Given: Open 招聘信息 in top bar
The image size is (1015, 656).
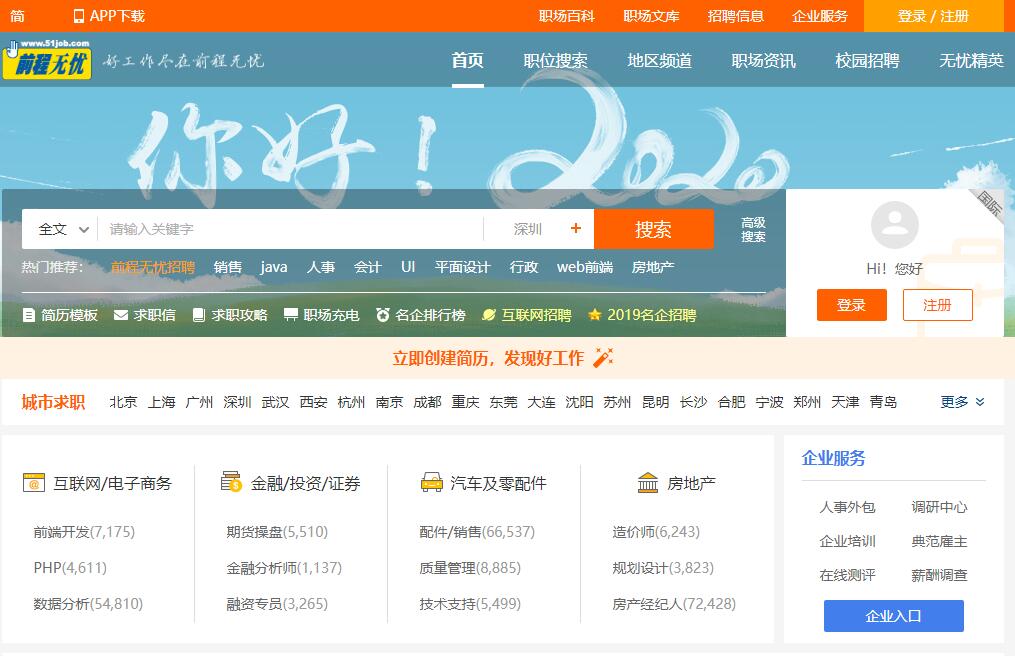Looking at the screenshot, I should (x=735, y=16).
